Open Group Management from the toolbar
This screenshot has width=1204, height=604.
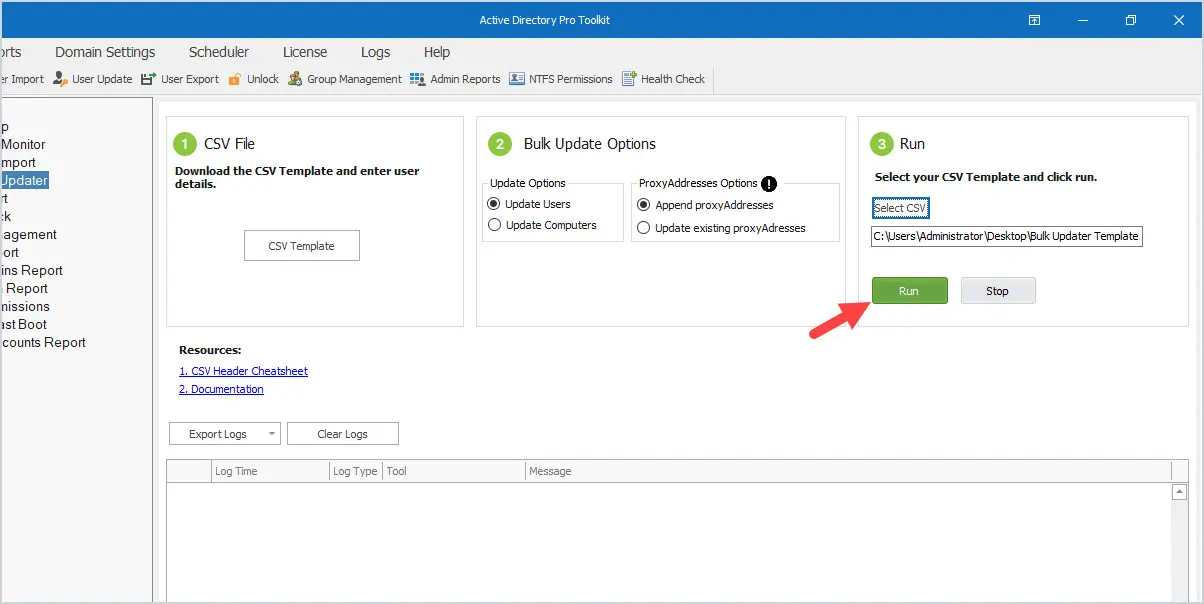[345, 79]
